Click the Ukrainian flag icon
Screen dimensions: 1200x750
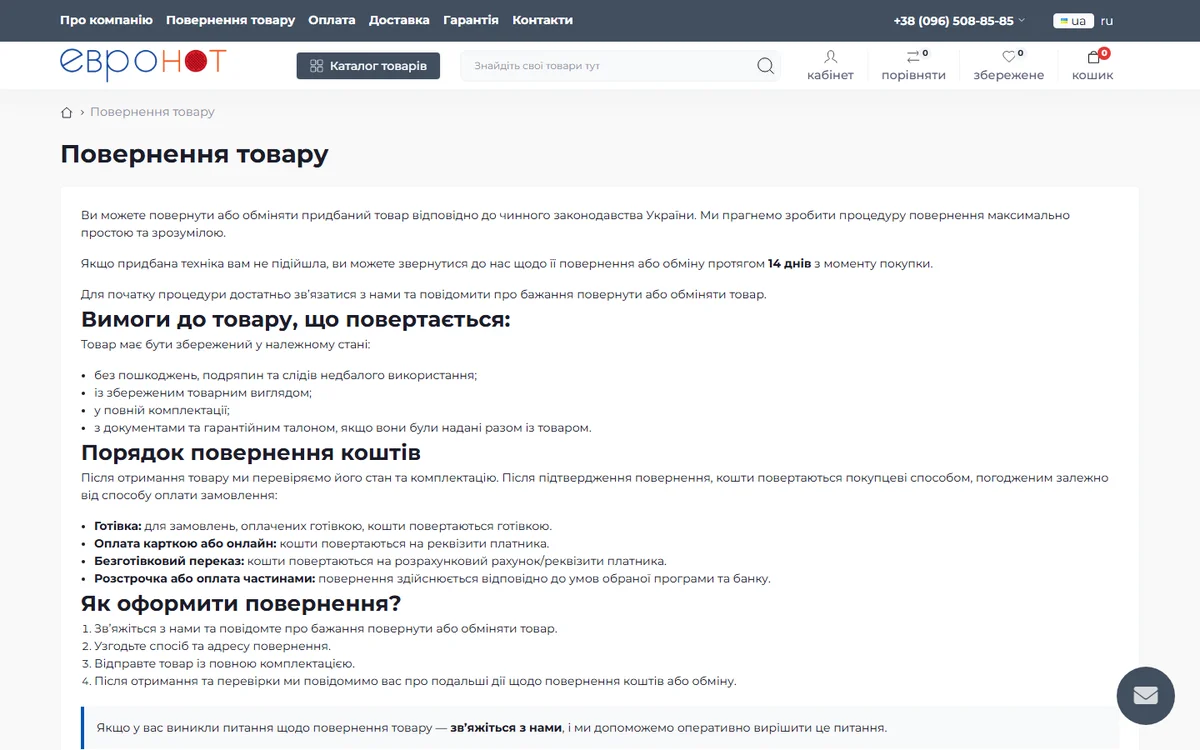1064,21
